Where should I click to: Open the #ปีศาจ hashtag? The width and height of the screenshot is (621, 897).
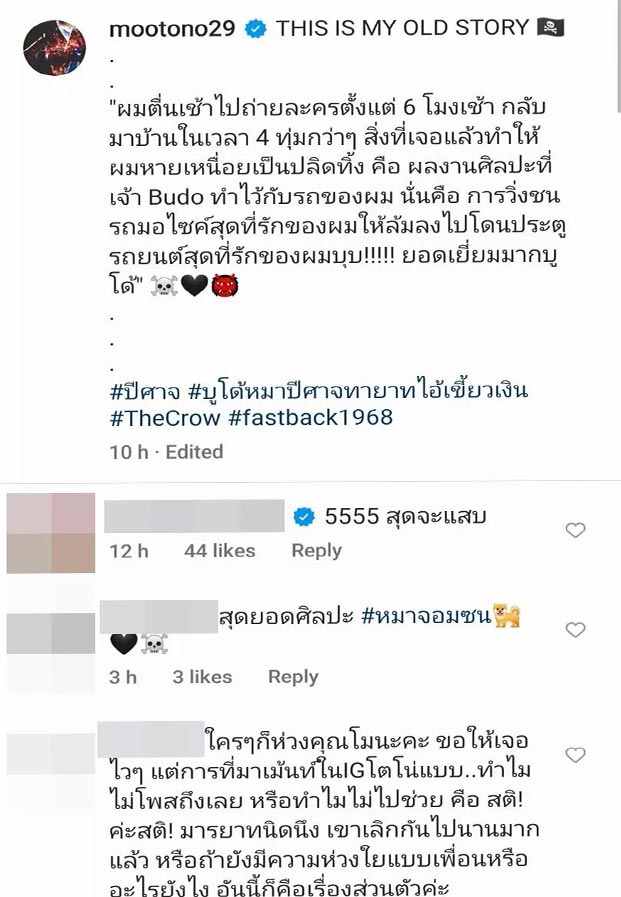145,391
